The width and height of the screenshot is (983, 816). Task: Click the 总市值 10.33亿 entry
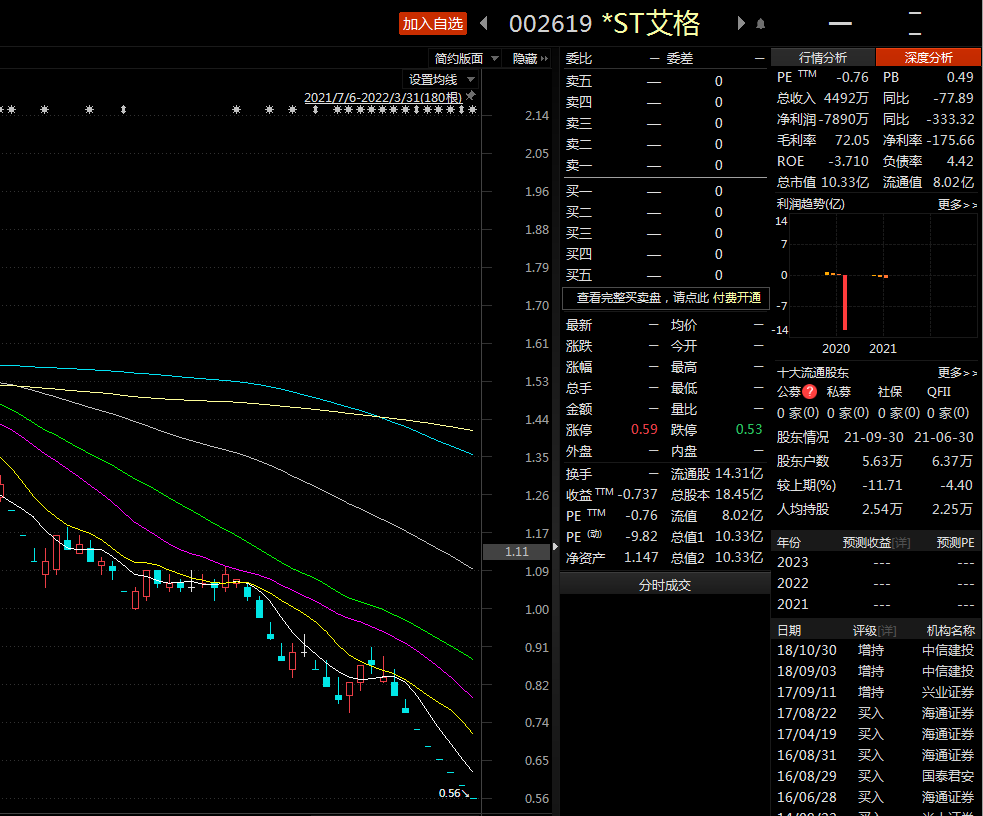click(823, 182)
